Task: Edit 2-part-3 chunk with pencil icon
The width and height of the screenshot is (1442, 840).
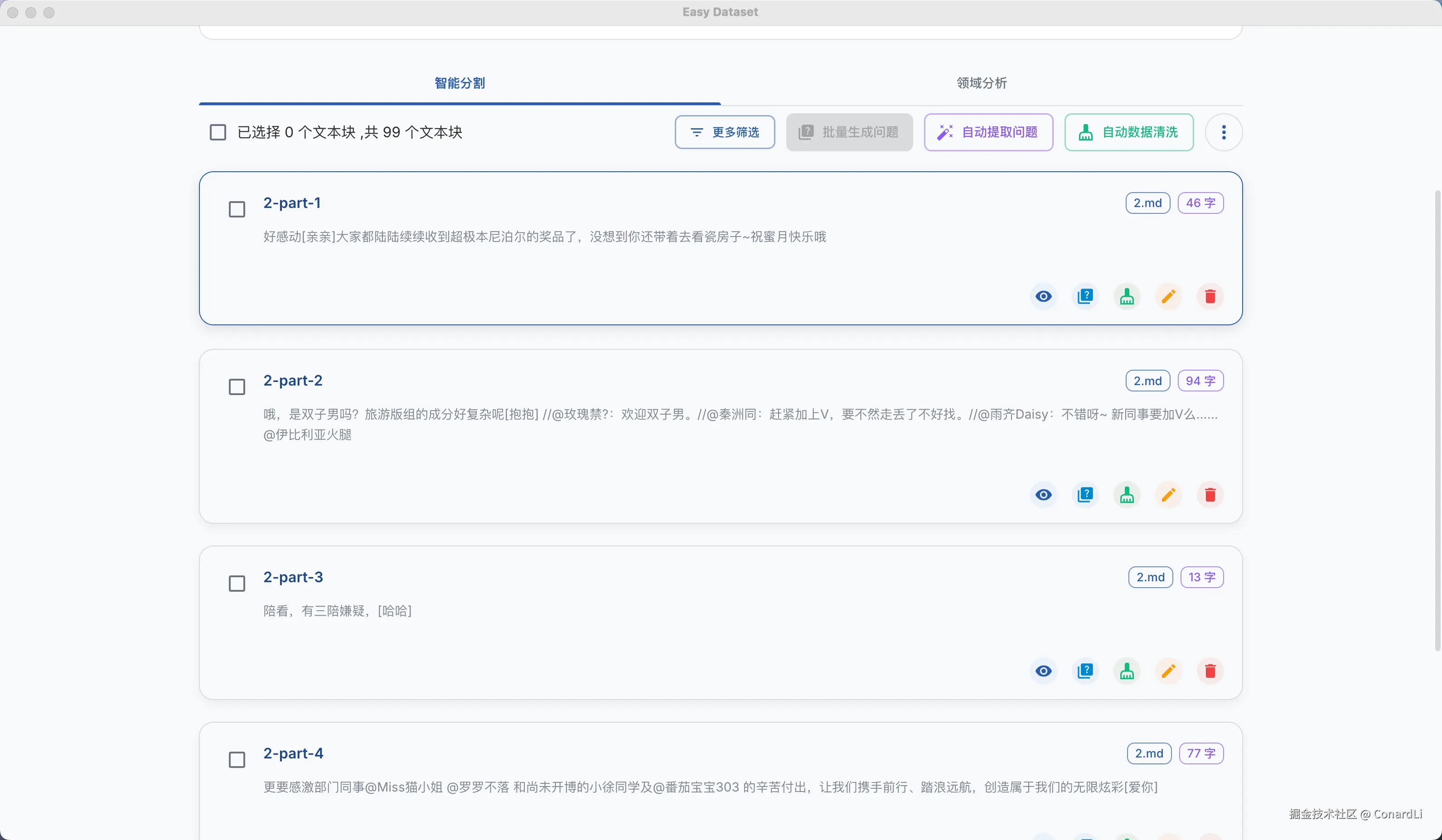Action: pyautogui.click(x=1168, y=671)
